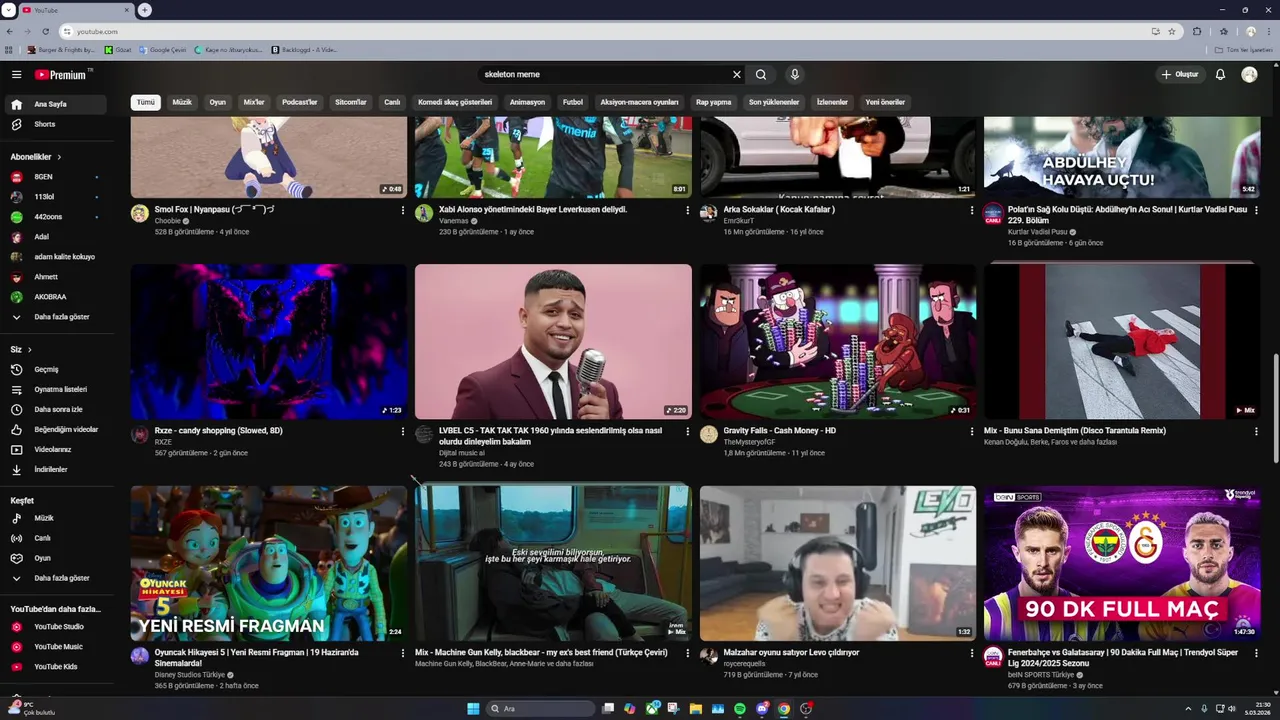Open Müzik under Keşfet
The width and height of the screenshot is (1280, 720).
click(57, 518)
